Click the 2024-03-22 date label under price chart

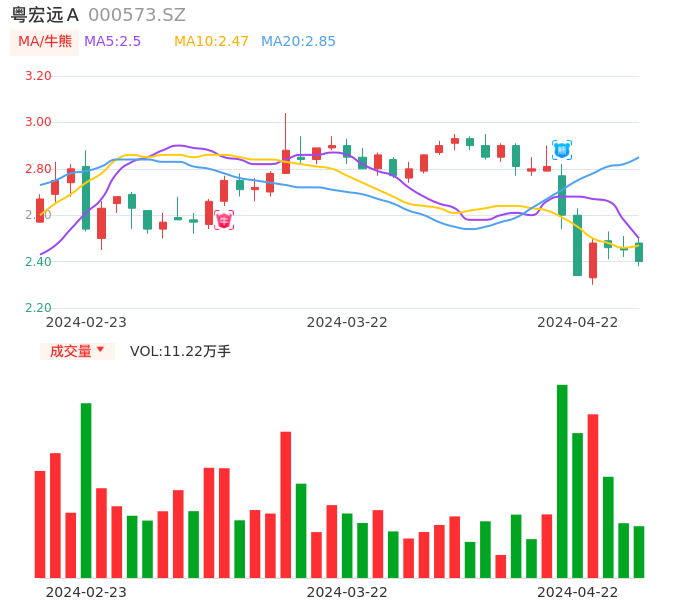347,322
